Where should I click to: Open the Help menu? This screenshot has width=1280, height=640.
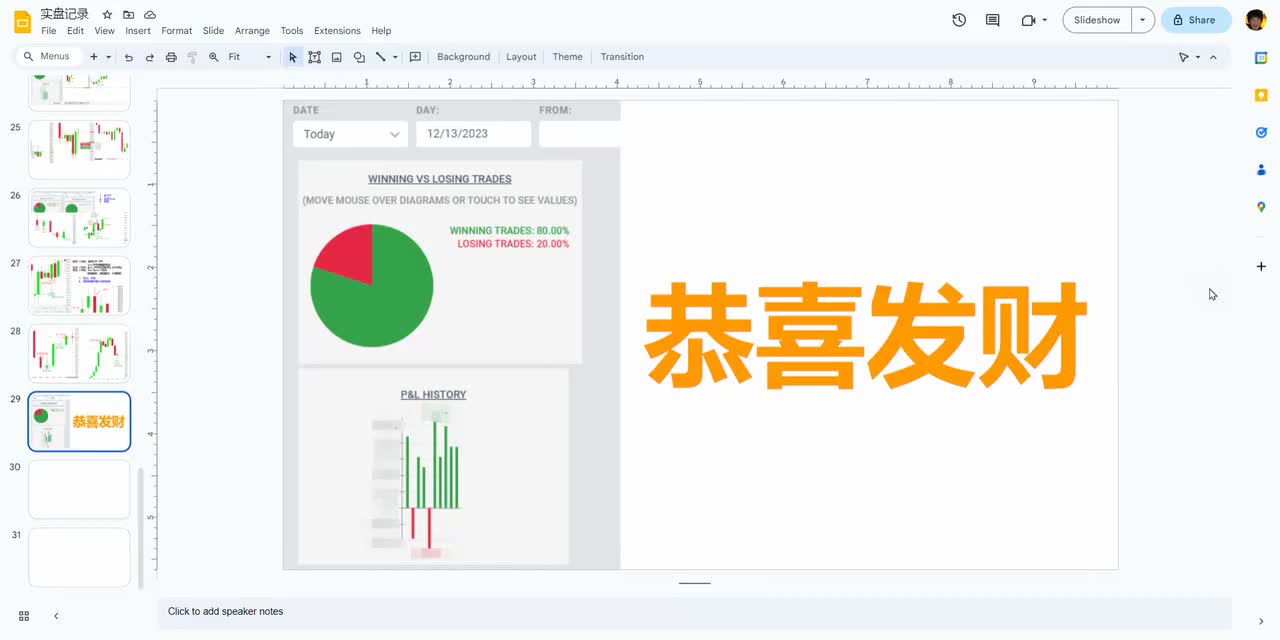(x=381, y=31)
